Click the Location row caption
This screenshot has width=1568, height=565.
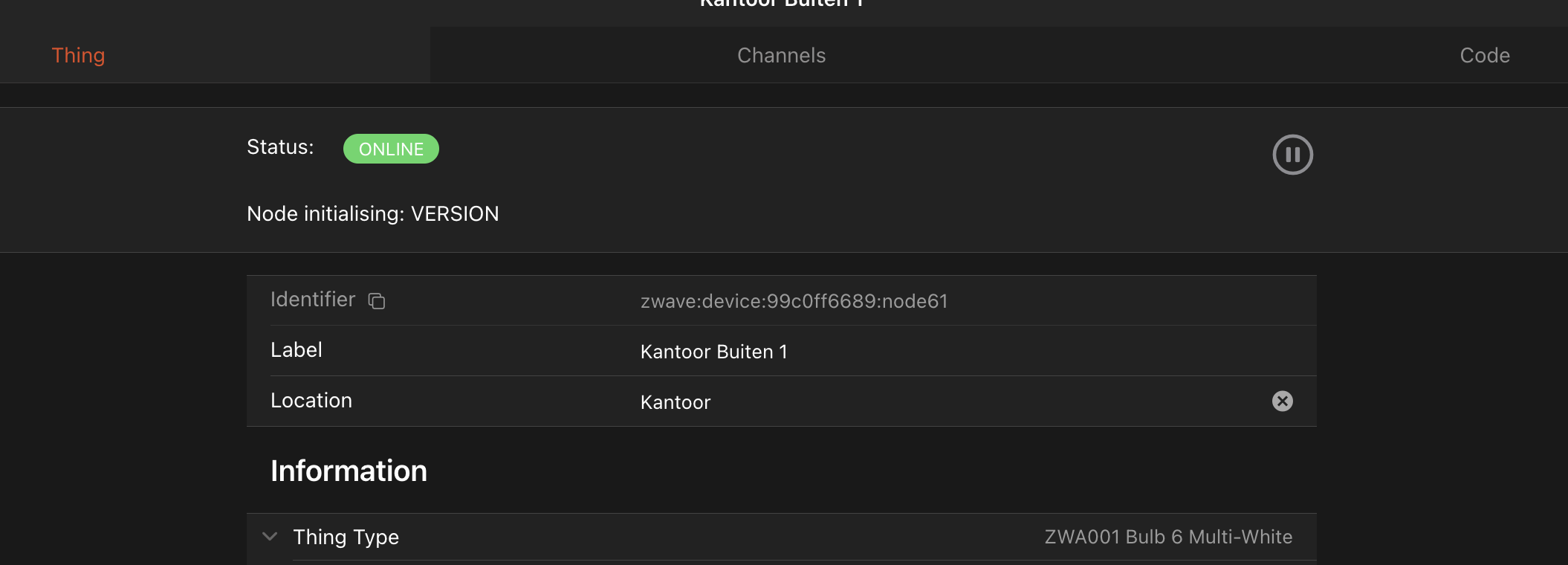point(311,401)
